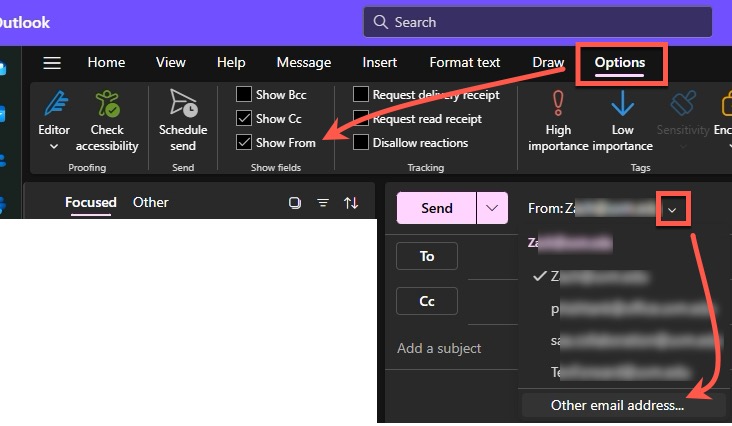
Task: Click the Send button
Action: click(x=437, y=208)
